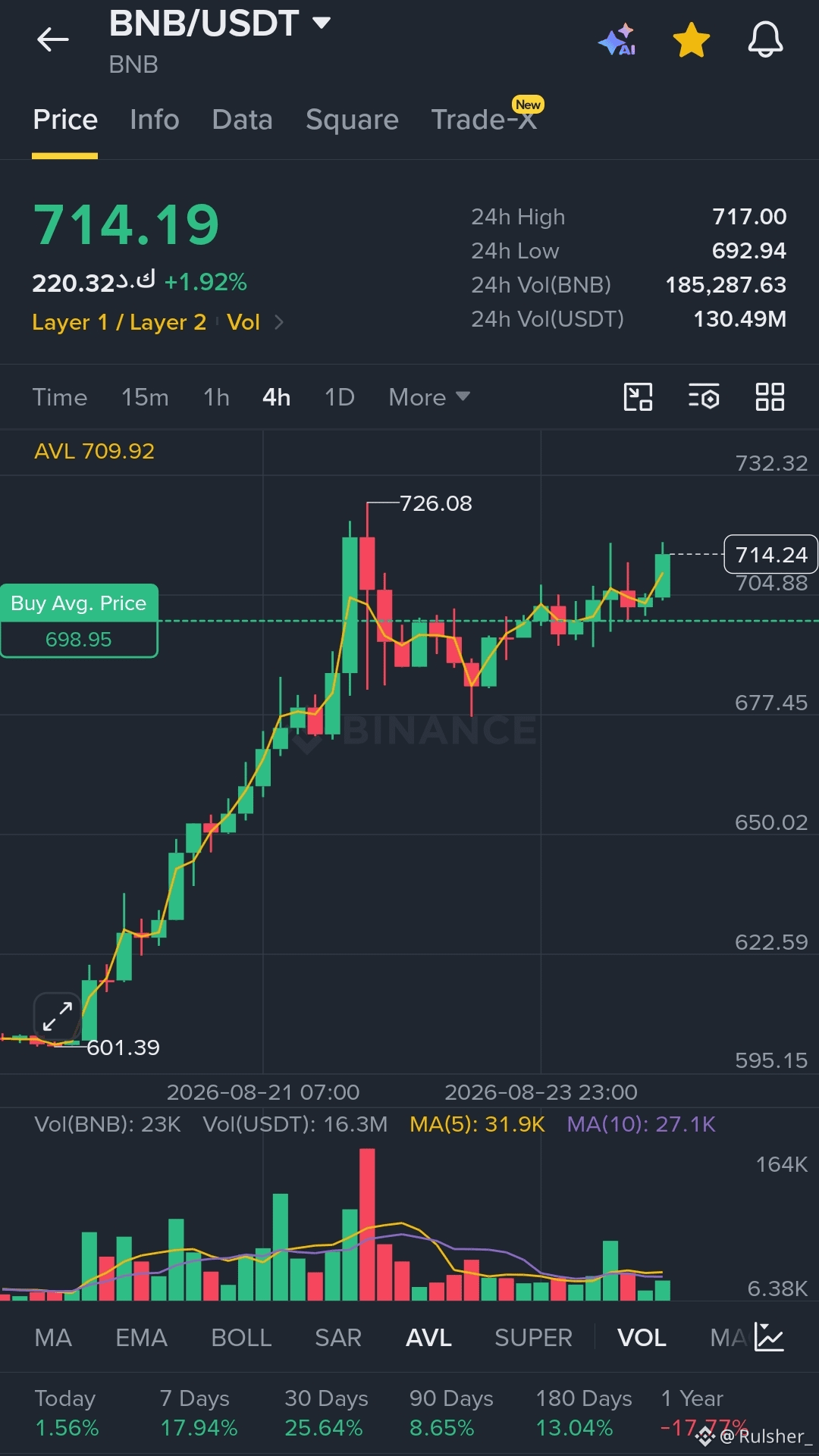The width and height of the screenshot is (819, 1456).
Task: Tap the 698.95 average price box
Action: pyautogui.click(x=79, y=640)
